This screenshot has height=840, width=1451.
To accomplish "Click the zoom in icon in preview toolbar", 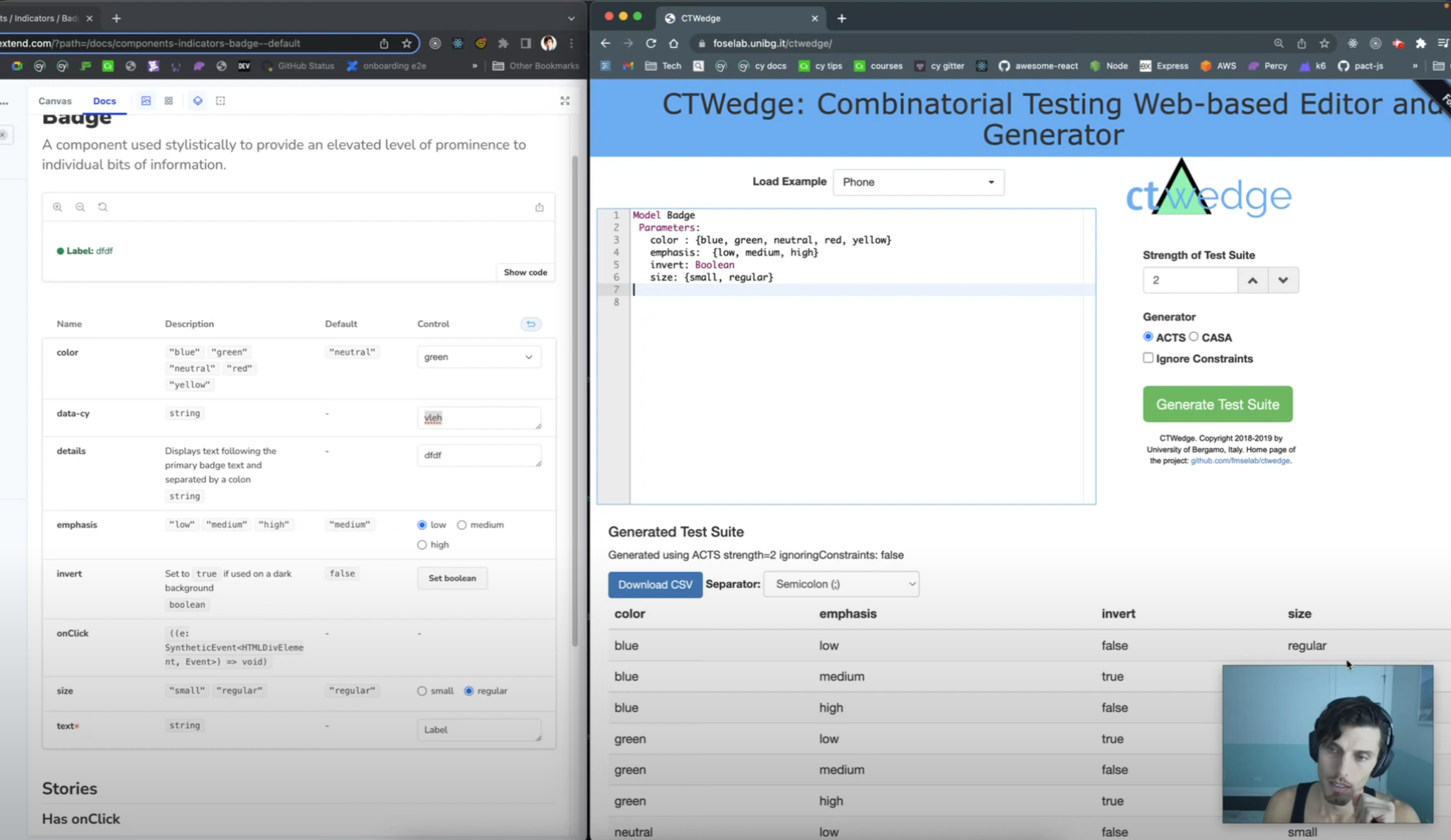I will coord(57,207).
